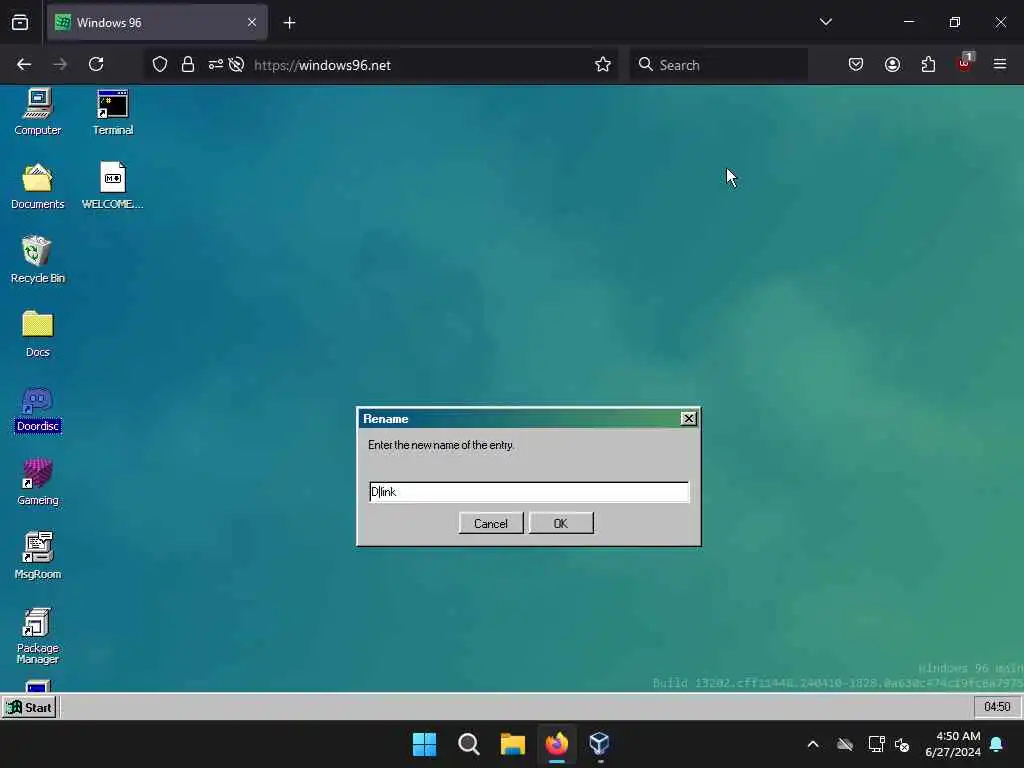Go forward in browser history

[x=60, y=64]
